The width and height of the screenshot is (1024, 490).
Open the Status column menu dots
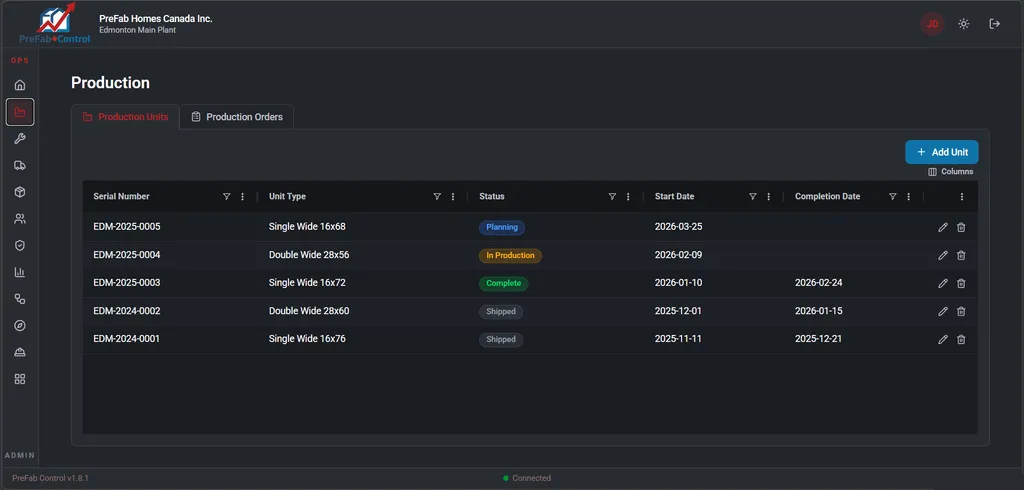click(628, 197)
